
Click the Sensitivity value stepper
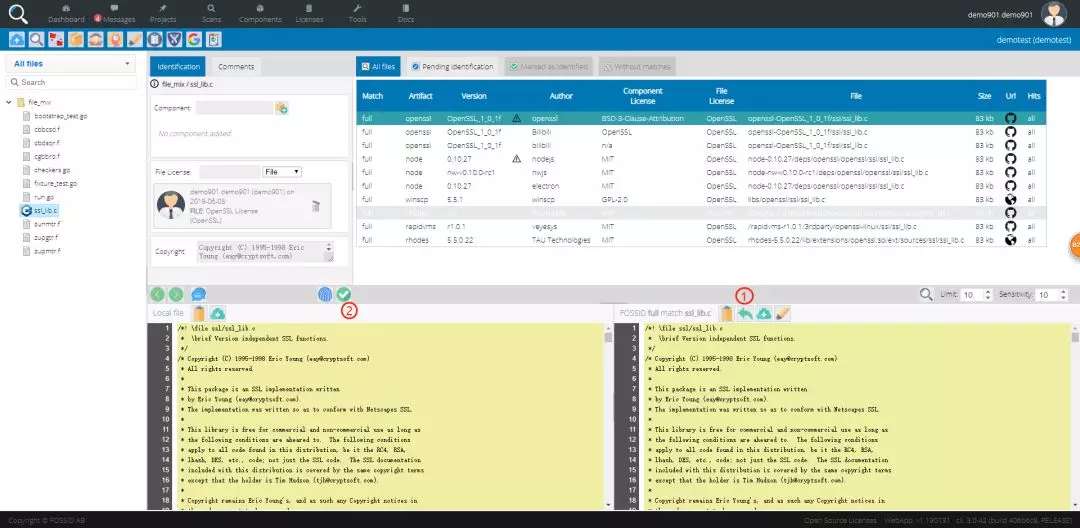click(x=1063, y=295)
